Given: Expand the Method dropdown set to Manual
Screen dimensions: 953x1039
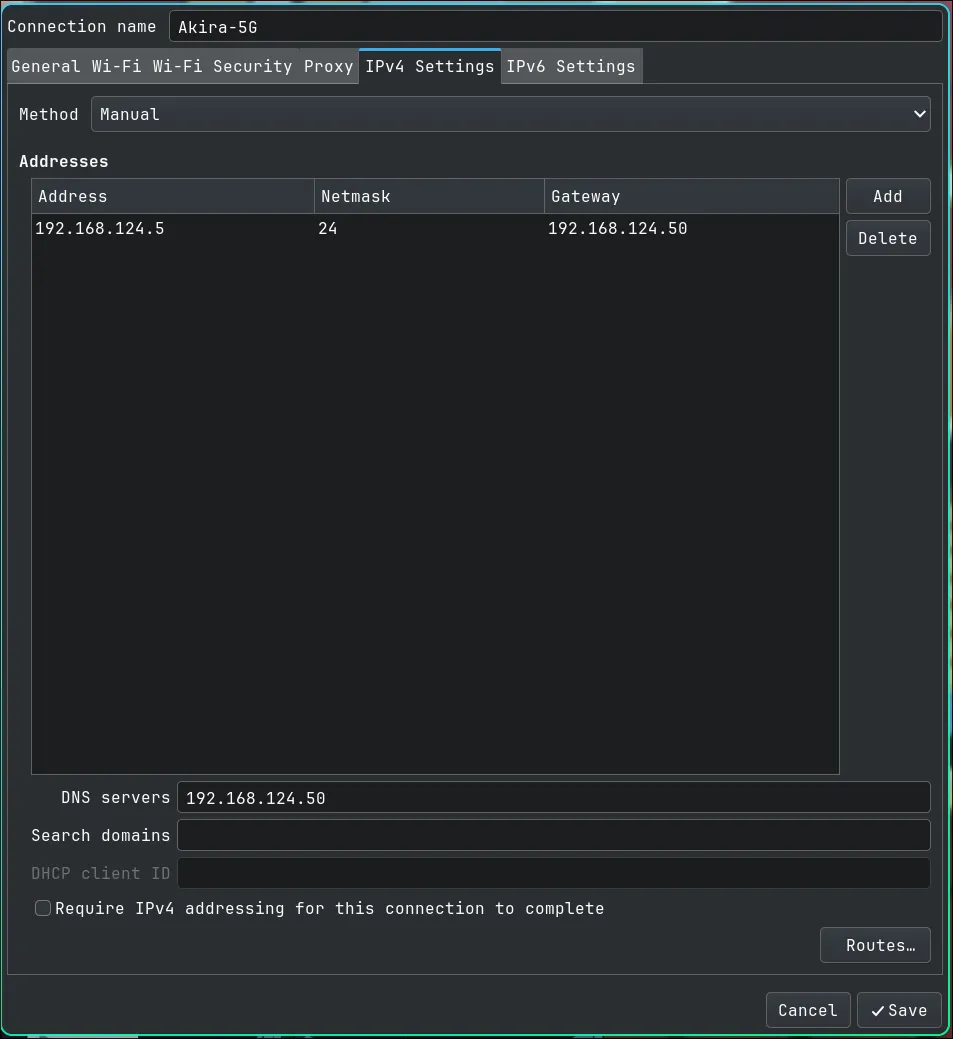Looking at the screenshot, I should tap(510, 114).
